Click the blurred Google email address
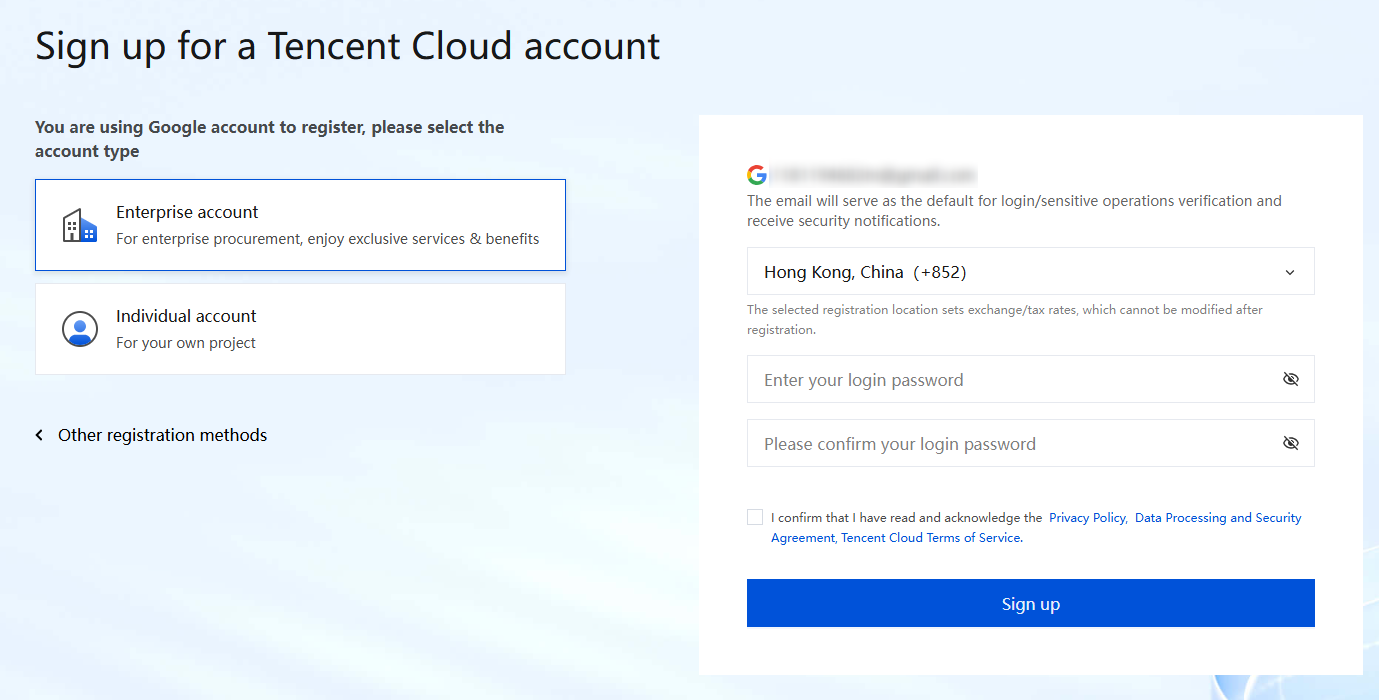The height and width of the screenshot is (700, 1379). [873, 175]
